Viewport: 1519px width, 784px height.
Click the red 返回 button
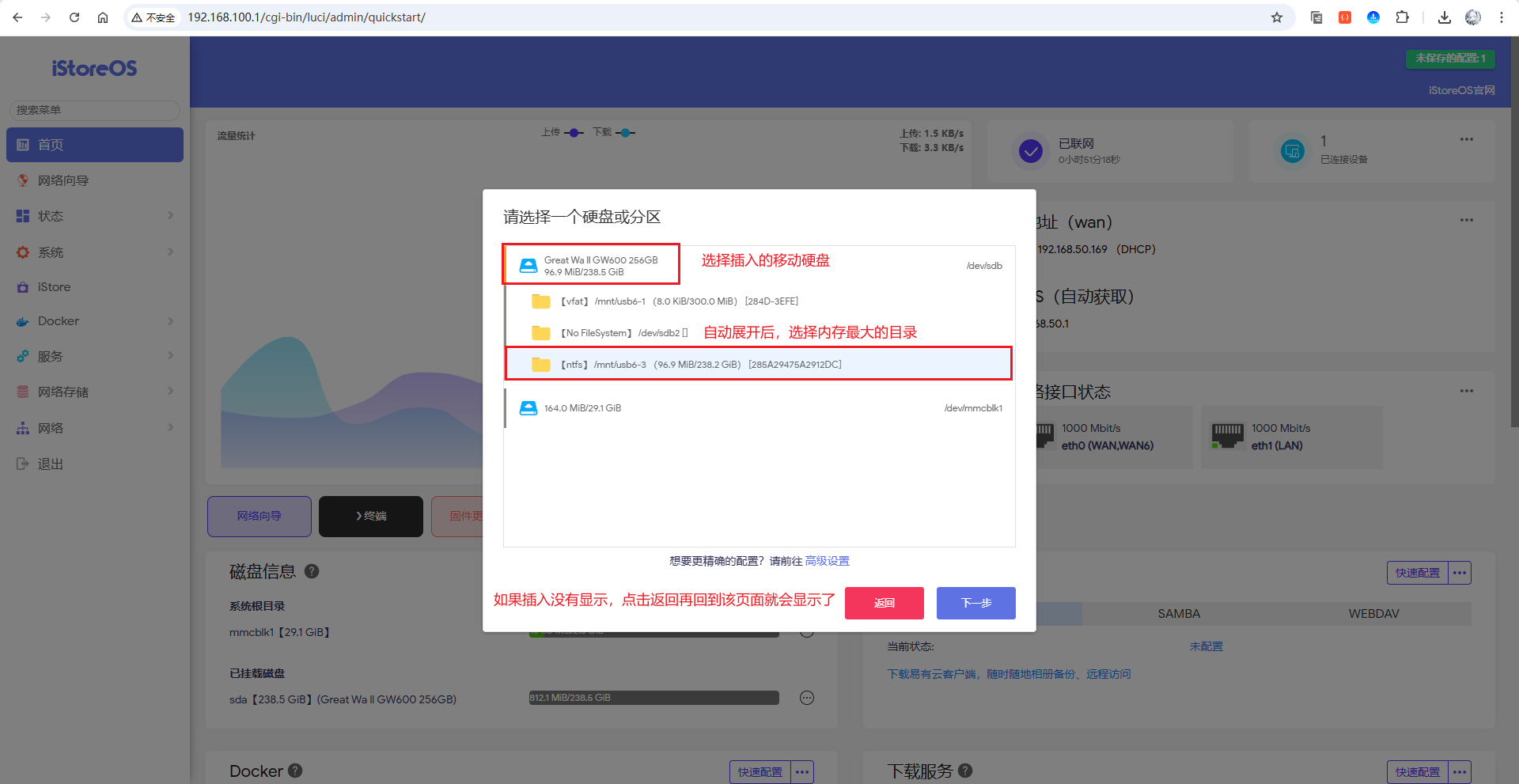pyautogui.click(x=885, y=603)
